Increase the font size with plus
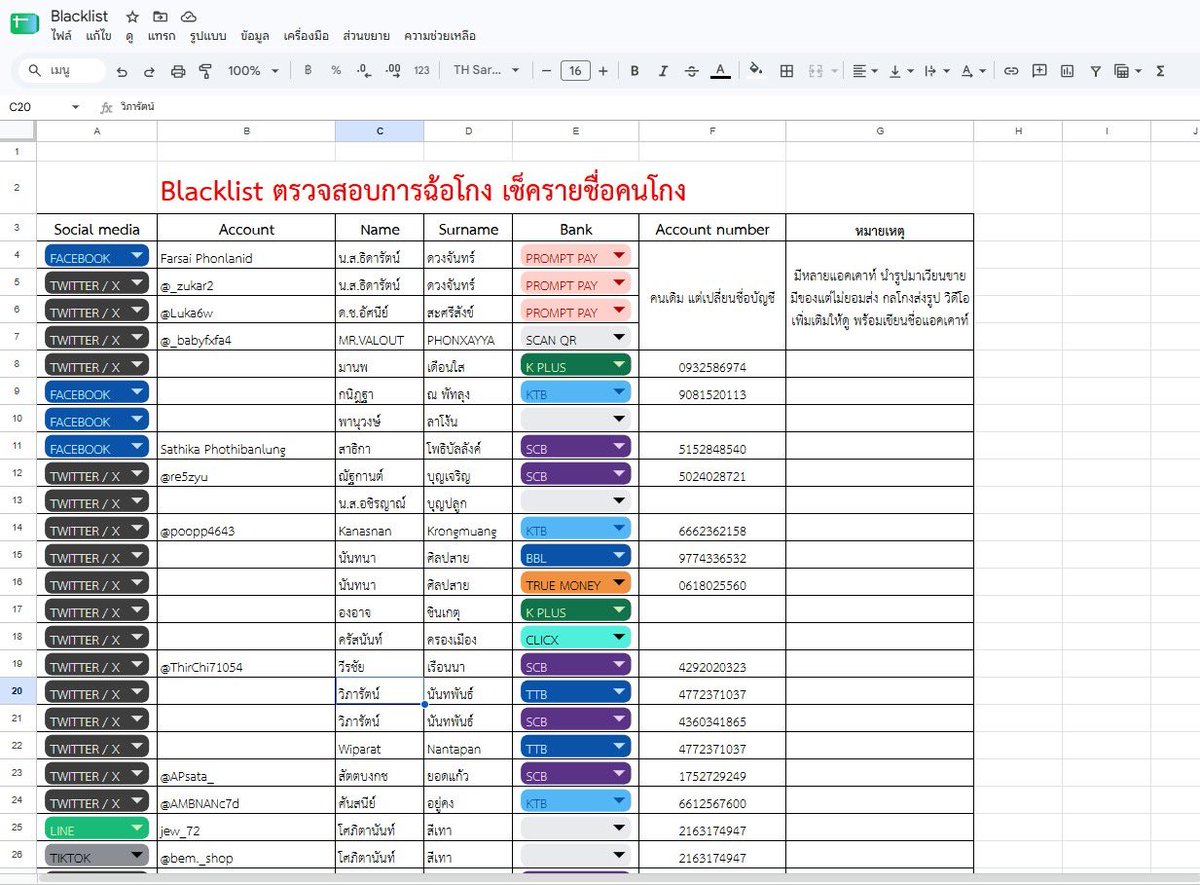Image resolution: width=1200 pixels, height=885 pixels. point(603,71)
